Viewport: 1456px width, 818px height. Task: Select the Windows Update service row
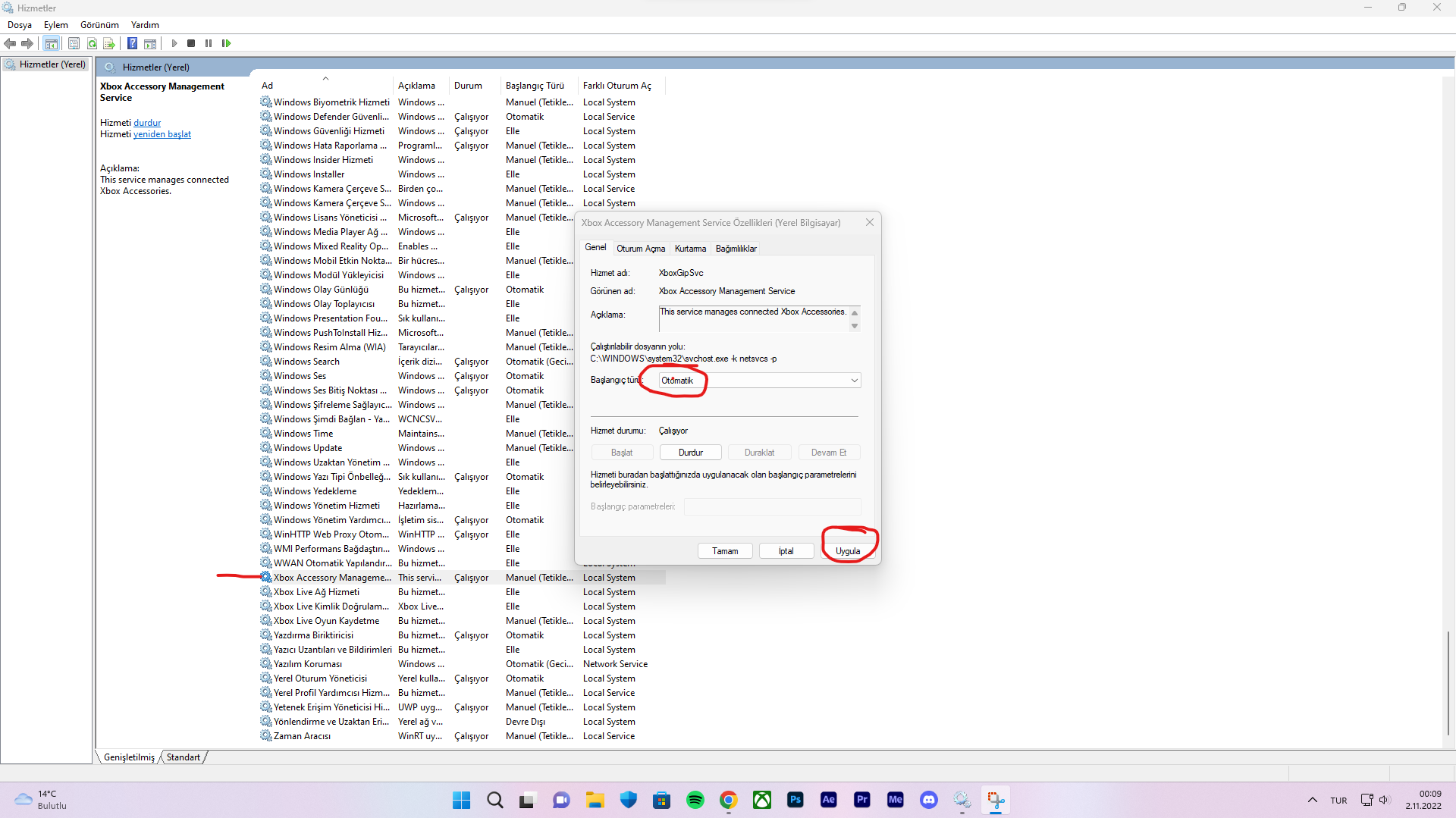463,448
